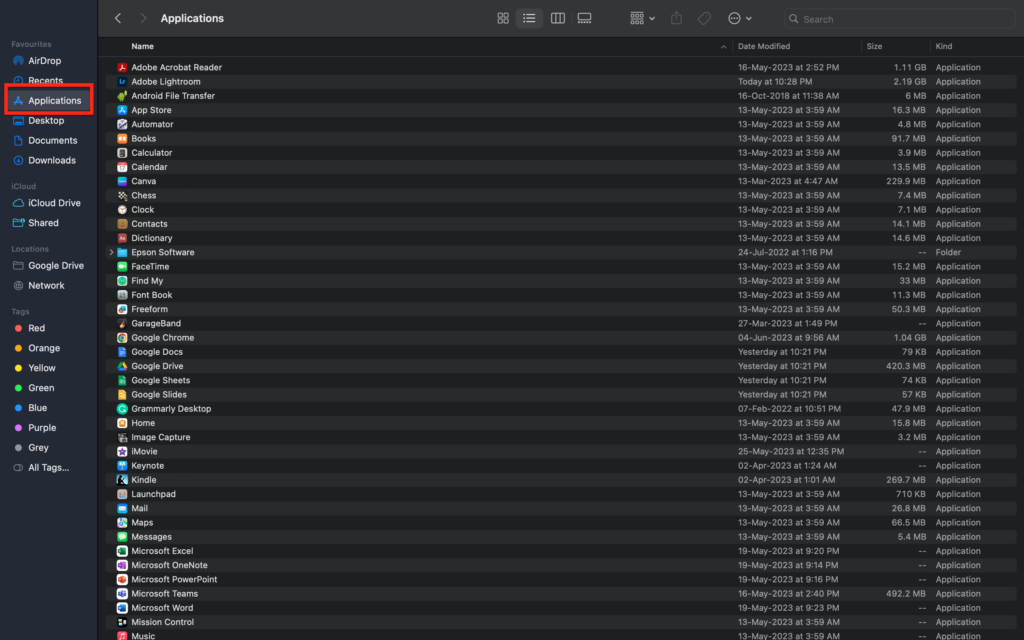
Task: Select the Mission Control row
Action: point(561,622)
